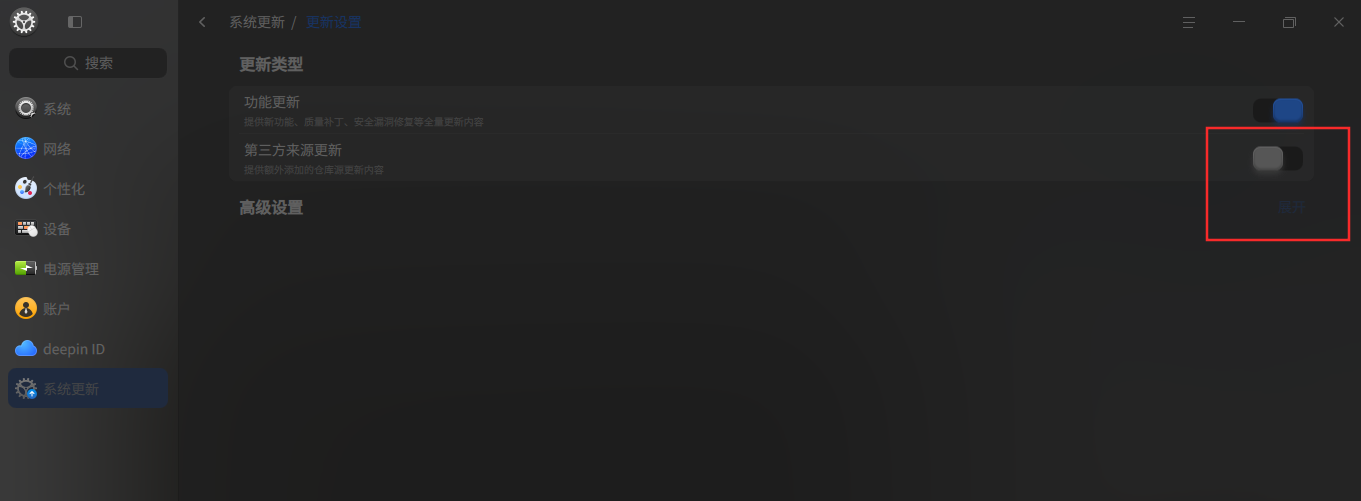This screenshot has height=501, width=1361.
Task: Disable the 功能更新 toggle
Action: click(x=1278, y=110)
